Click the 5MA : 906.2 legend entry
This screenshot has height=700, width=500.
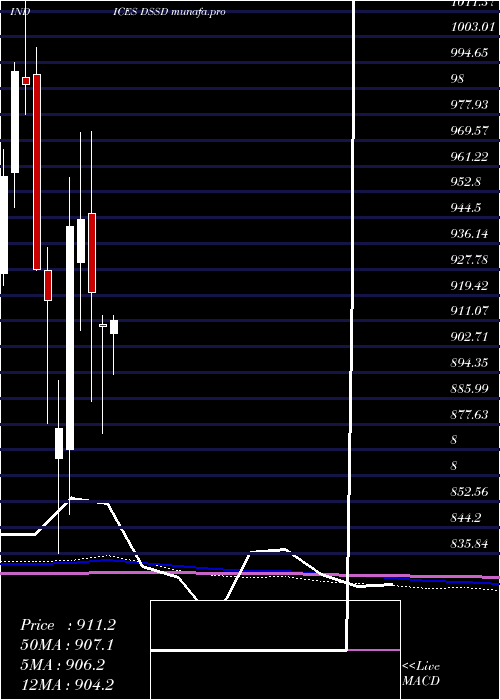[62, 665]
